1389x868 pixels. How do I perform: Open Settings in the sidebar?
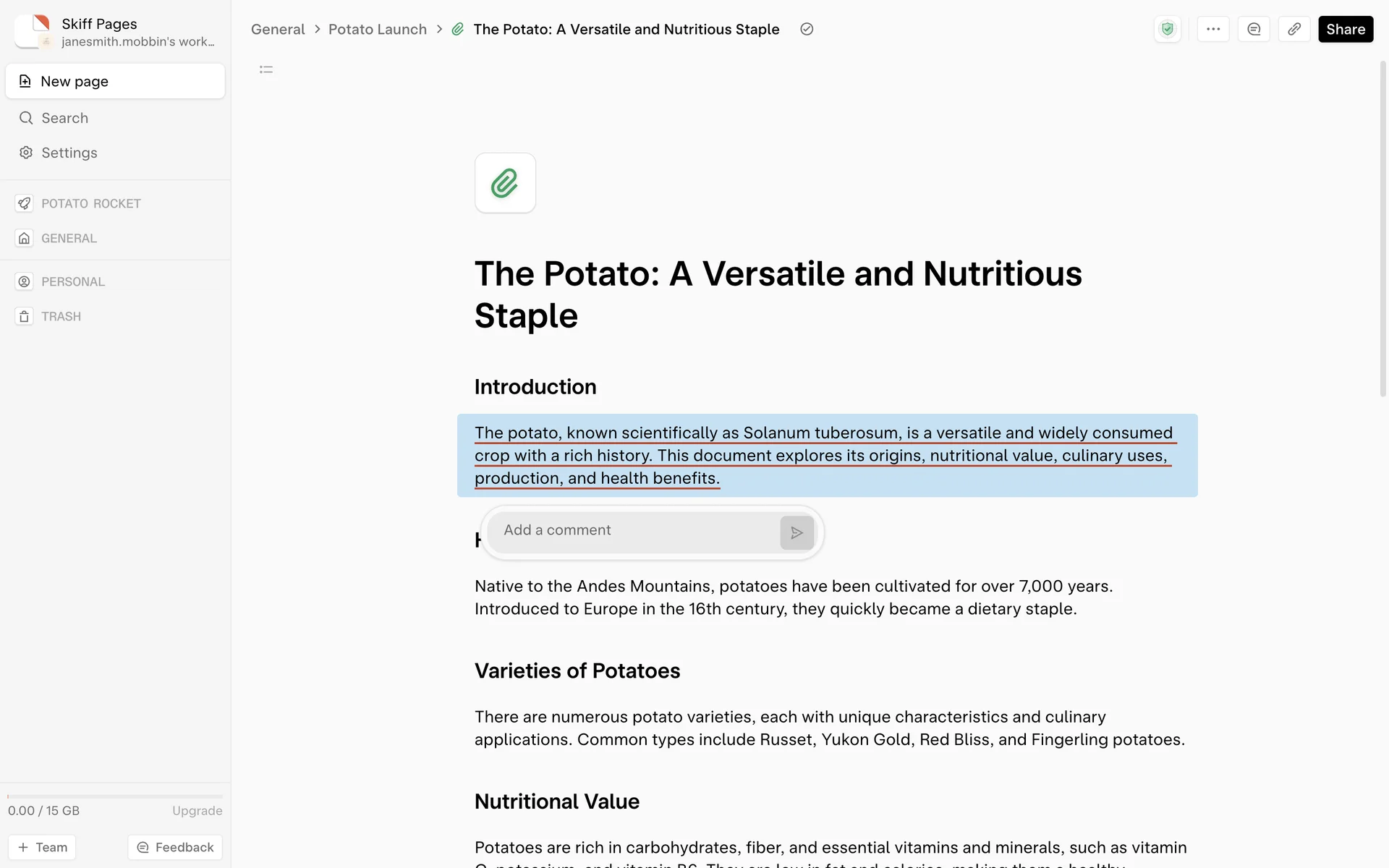(69, 153)
